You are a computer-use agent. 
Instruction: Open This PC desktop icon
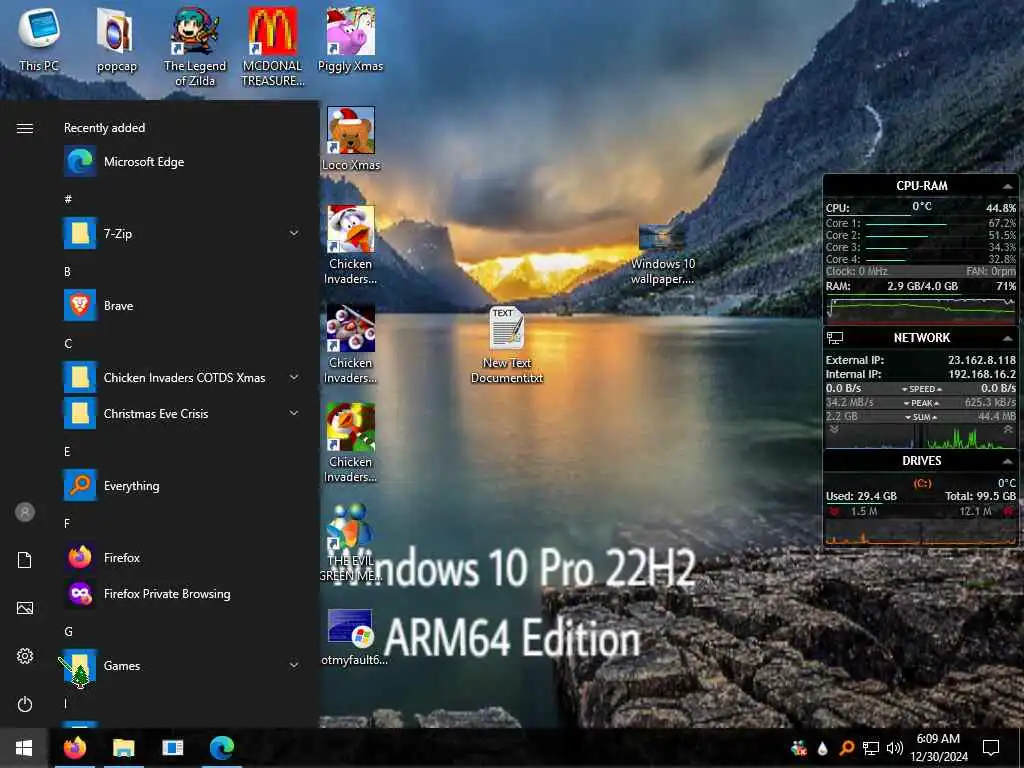[39, 39]
